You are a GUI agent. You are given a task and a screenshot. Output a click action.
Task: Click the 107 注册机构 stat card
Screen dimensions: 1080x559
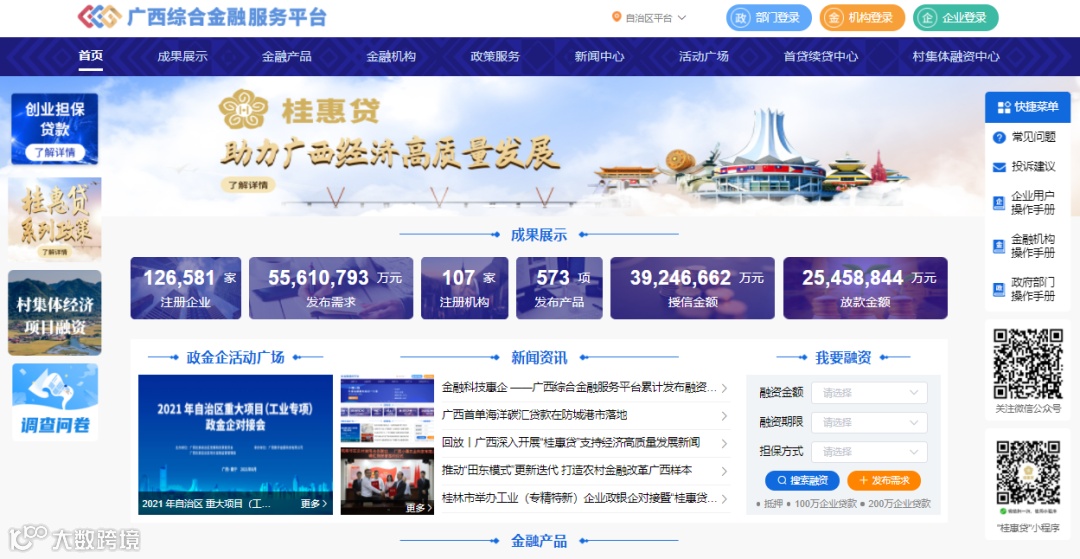point(465,288)
